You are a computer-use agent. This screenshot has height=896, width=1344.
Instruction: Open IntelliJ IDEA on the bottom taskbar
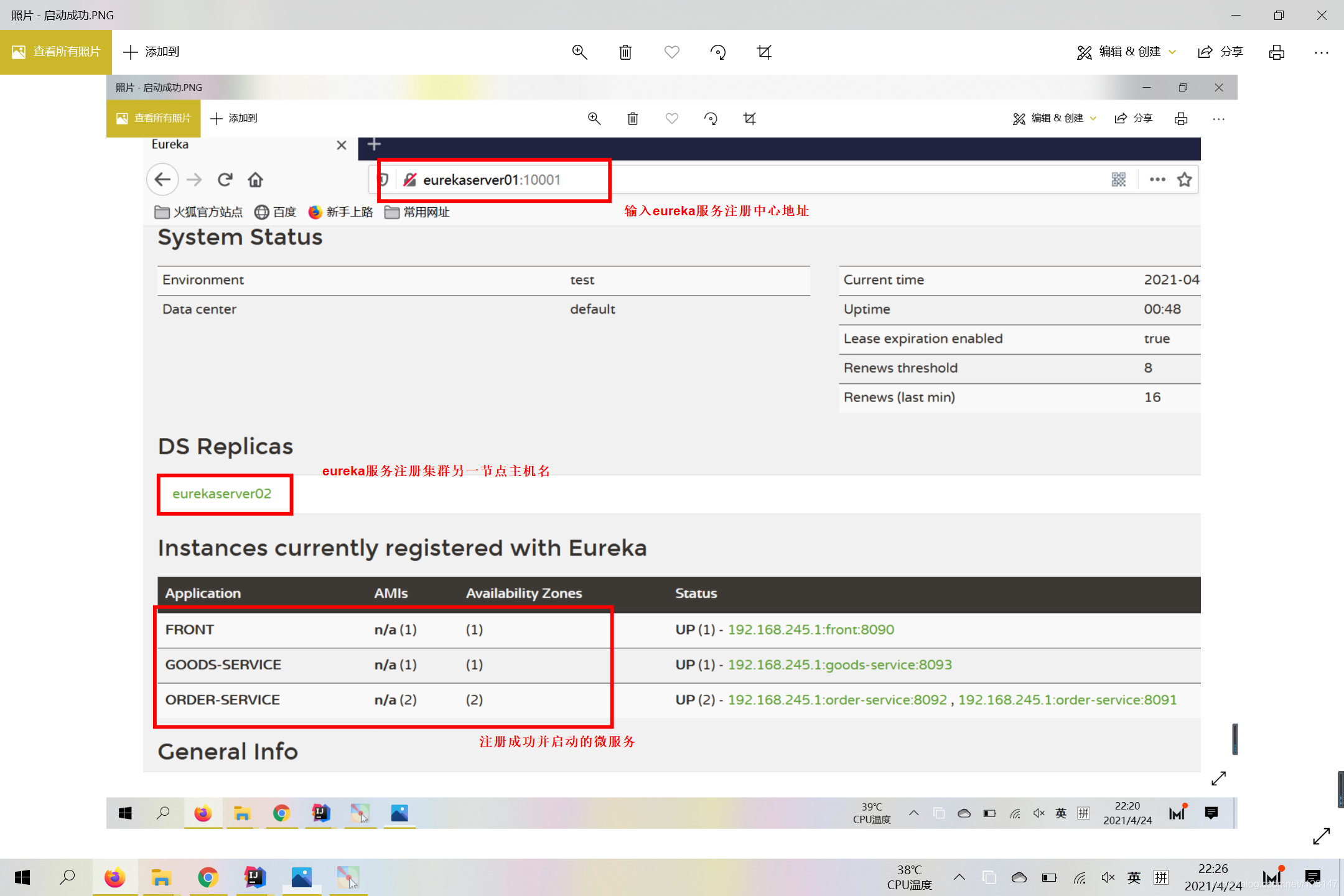254,877
